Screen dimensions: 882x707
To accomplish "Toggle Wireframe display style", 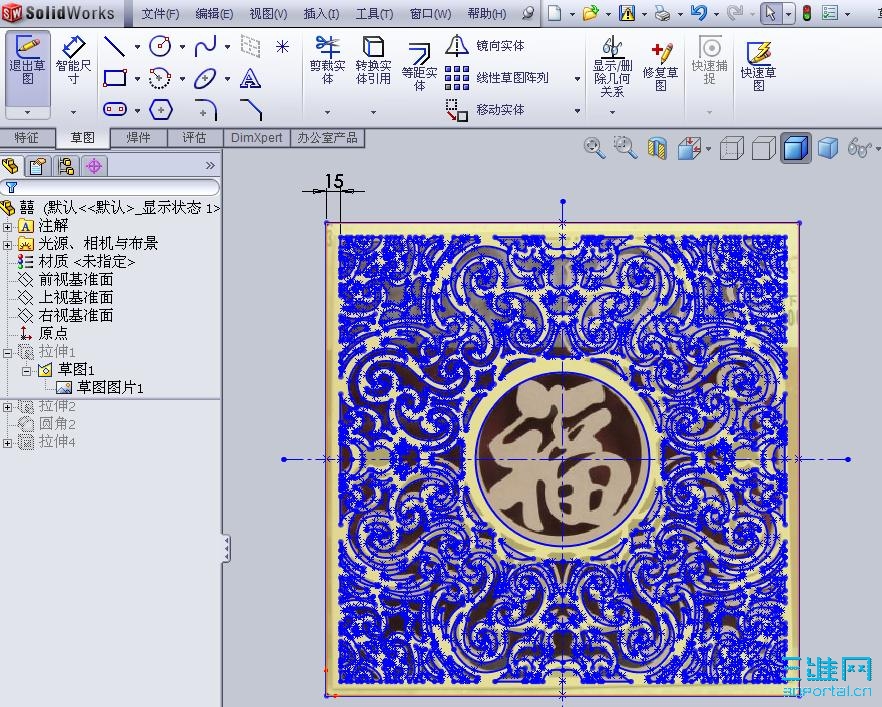I will tap(732, 148).
